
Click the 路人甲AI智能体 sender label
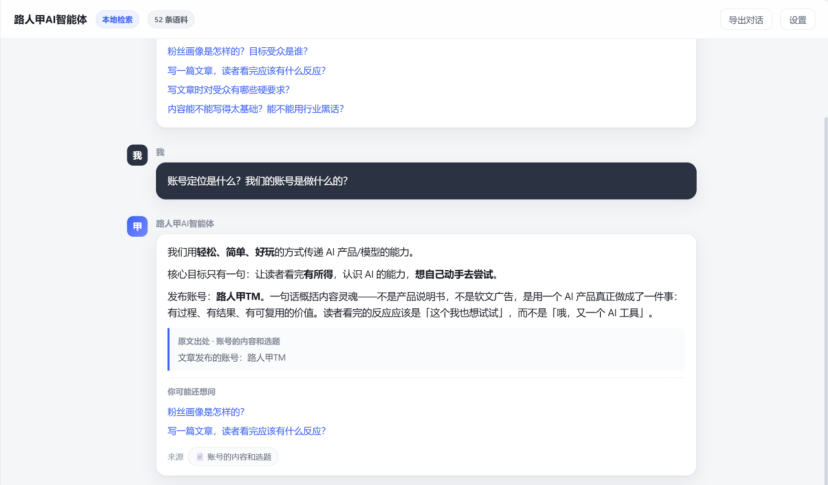(x=185, y=223)
